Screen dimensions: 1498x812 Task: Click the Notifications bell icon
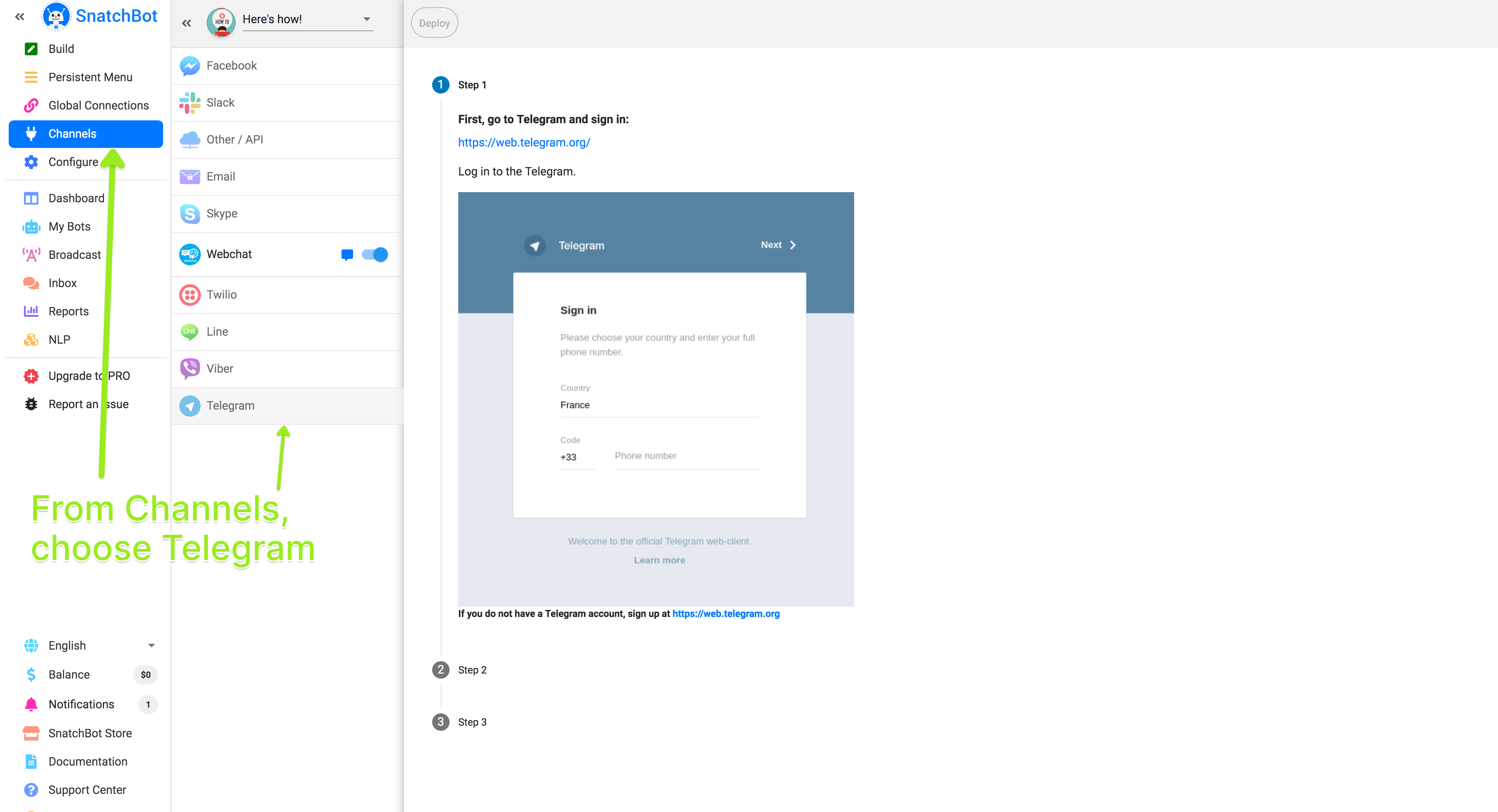click(x=31, y=704)
